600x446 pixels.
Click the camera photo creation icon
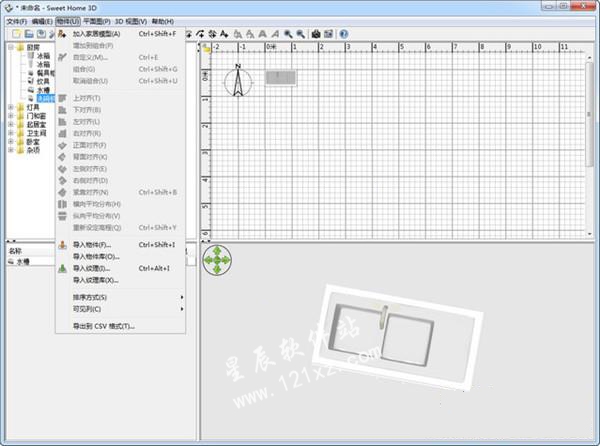point(315,34)
